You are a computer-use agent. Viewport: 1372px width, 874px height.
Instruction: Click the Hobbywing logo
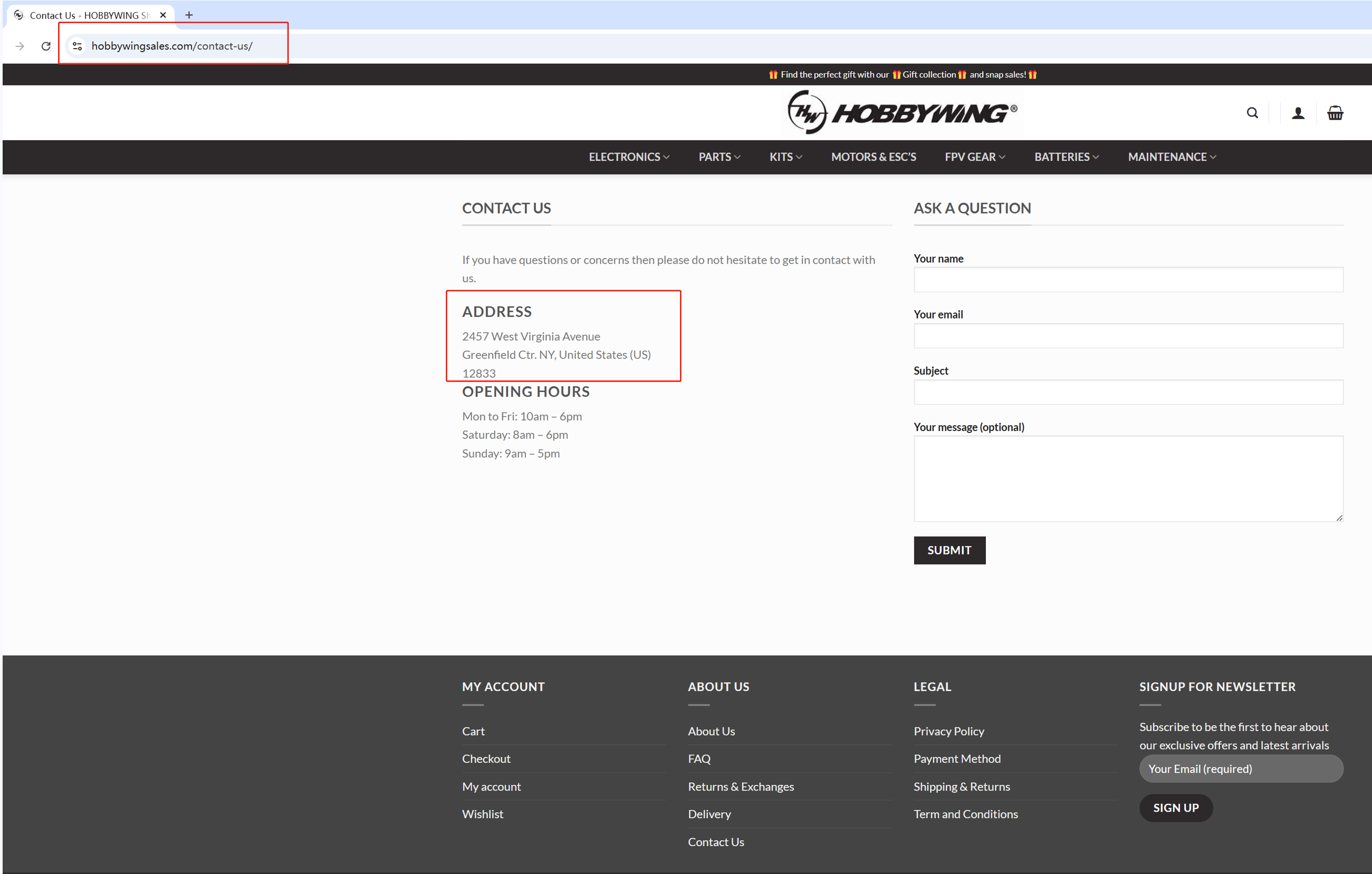[902, 113]
